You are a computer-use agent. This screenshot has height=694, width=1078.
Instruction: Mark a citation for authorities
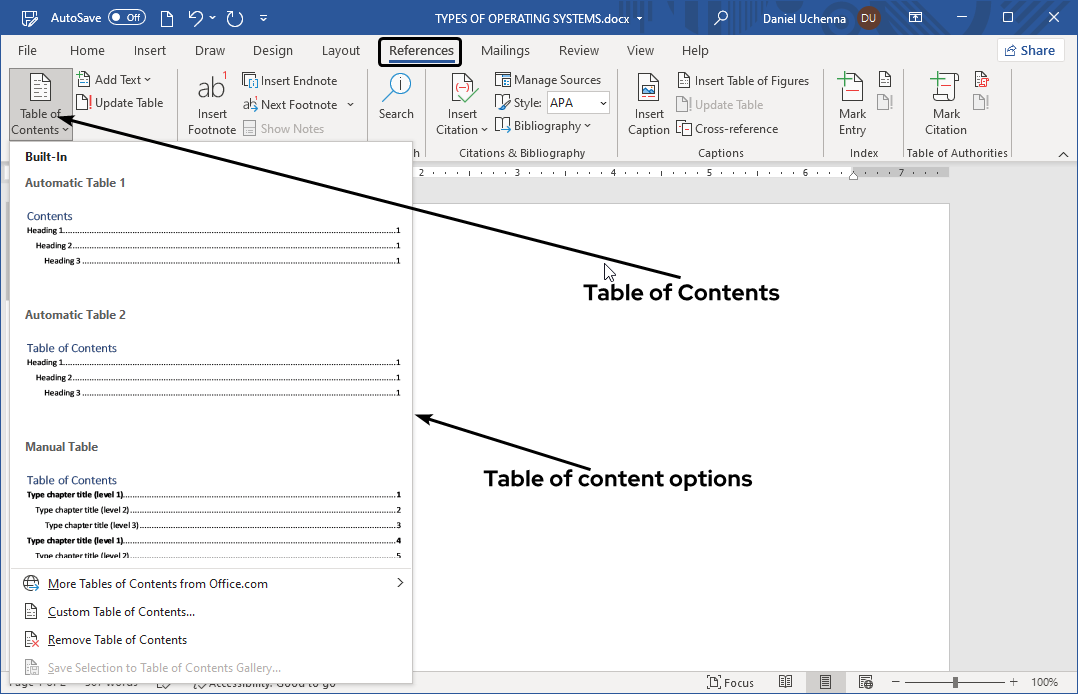[945, 103]
